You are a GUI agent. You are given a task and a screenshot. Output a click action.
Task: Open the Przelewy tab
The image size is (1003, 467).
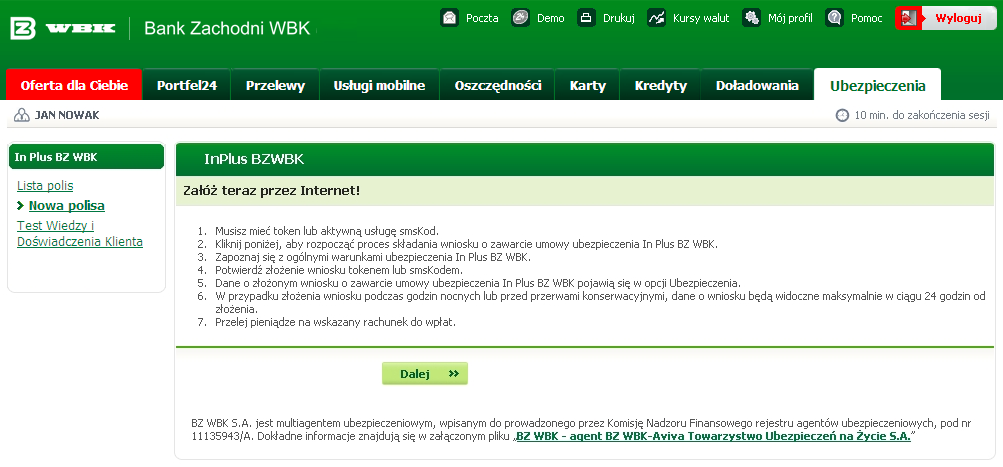[x=275, y=85]
